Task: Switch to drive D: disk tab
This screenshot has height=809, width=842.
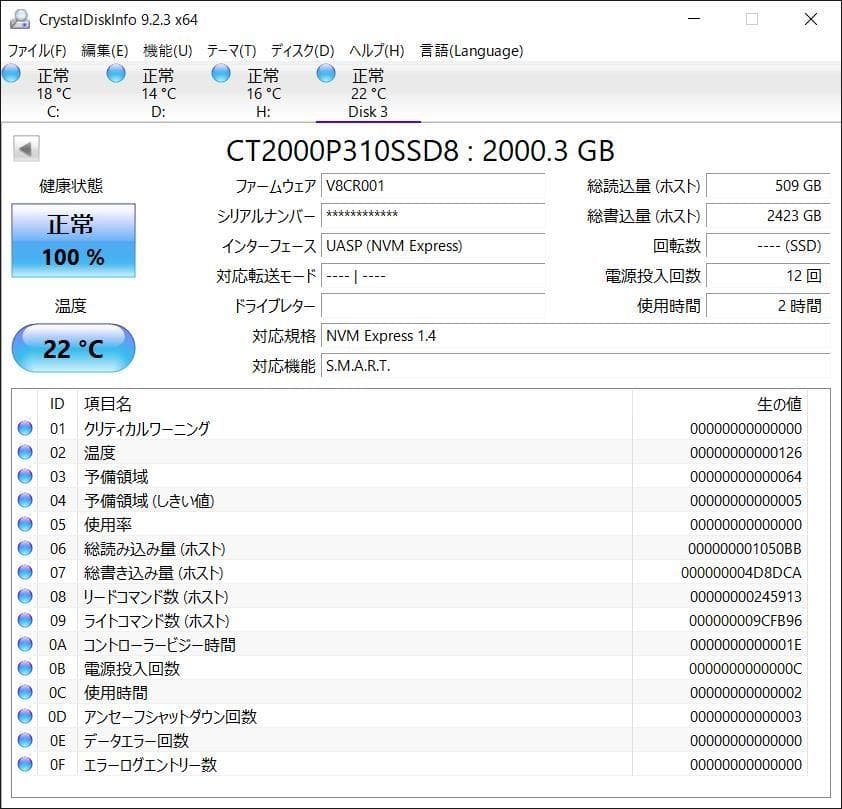Action: click(158, 92)
